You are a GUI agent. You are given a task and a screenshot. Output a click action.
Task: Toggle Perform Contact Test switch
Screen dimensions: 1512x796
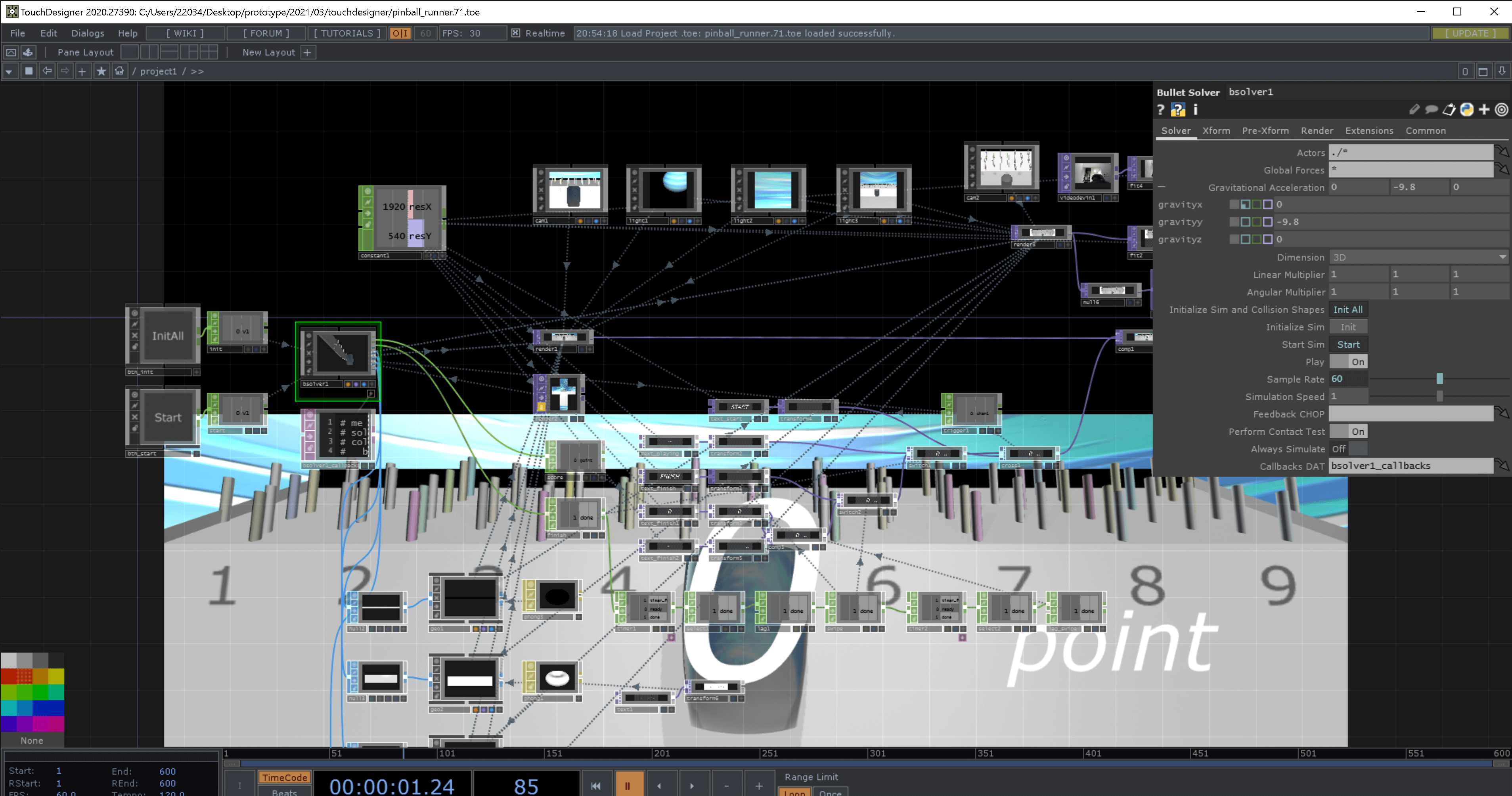click(1348, 432)
